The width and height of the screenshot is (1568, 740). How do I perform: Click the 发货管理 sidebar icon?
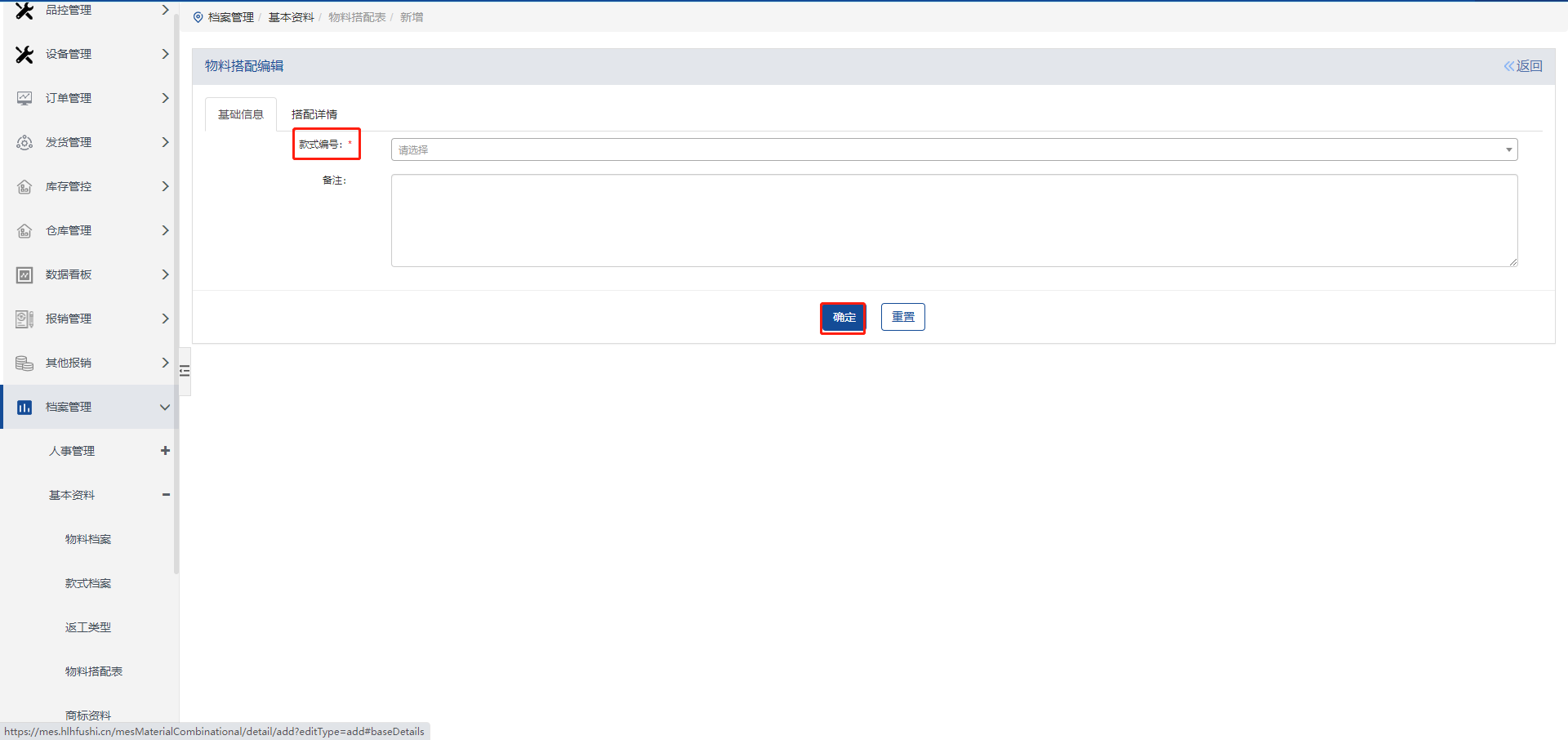point(24,142)
